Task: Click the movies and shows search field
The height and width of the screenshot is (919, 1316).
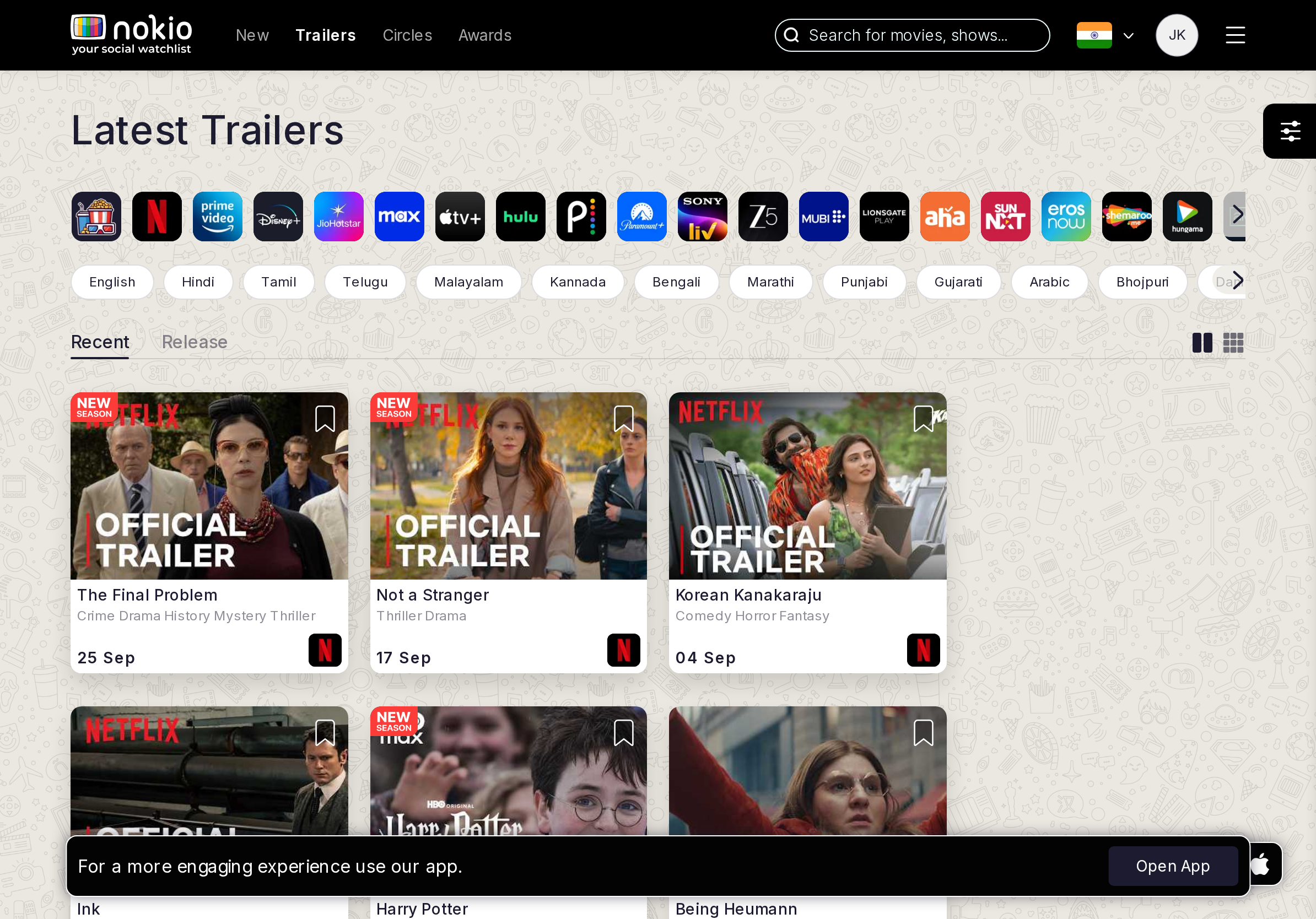Action: pyautogui.click(x=912, y=35)
